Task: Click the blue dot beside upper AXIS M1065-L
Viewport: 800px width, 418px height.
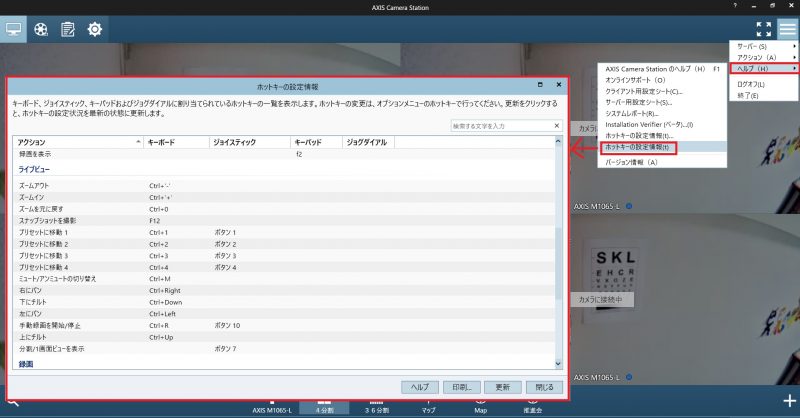Action: click(x=629, y=206)
